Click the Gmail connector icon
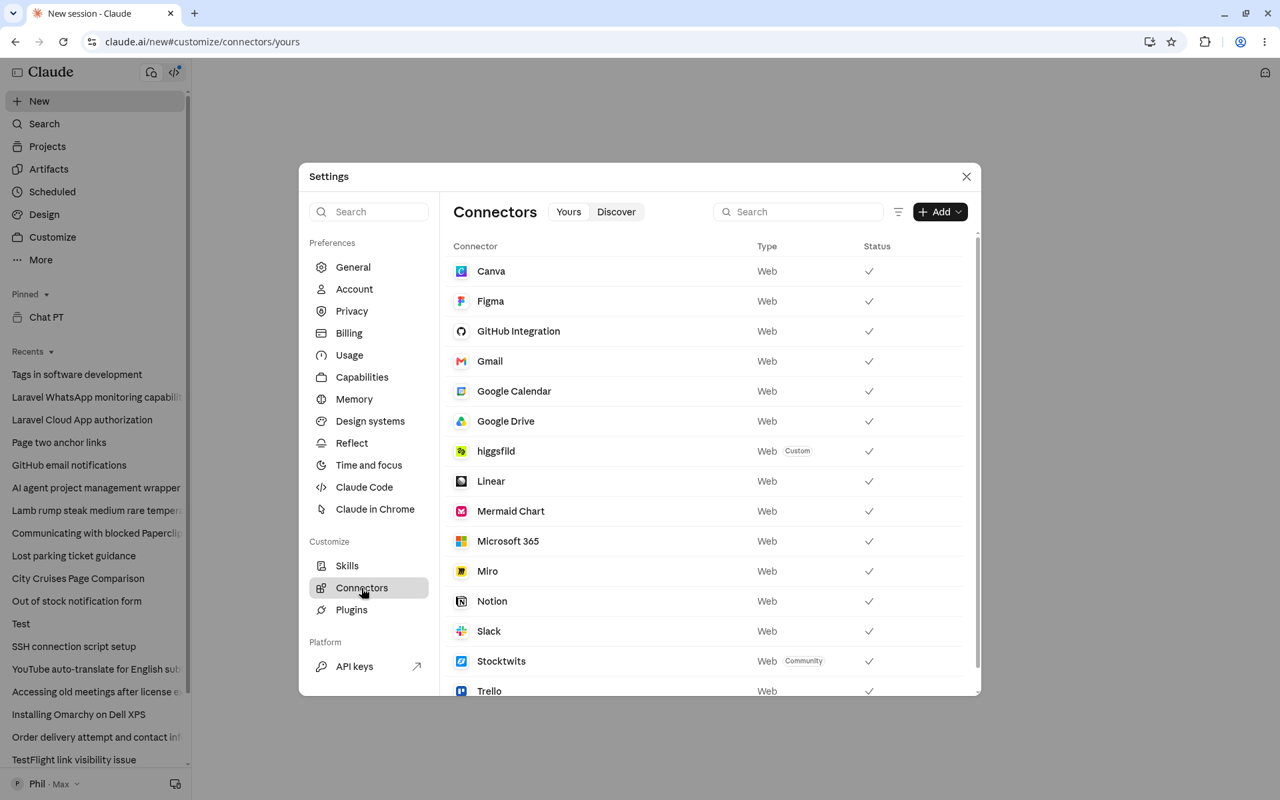 point(461,361)
